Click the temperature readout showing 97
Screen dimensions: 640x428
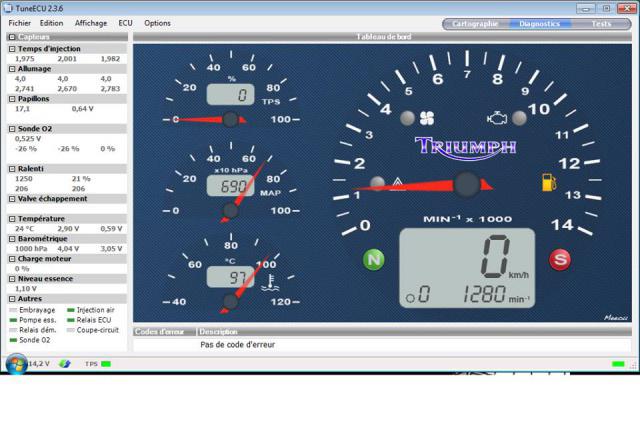click(231, 277)
